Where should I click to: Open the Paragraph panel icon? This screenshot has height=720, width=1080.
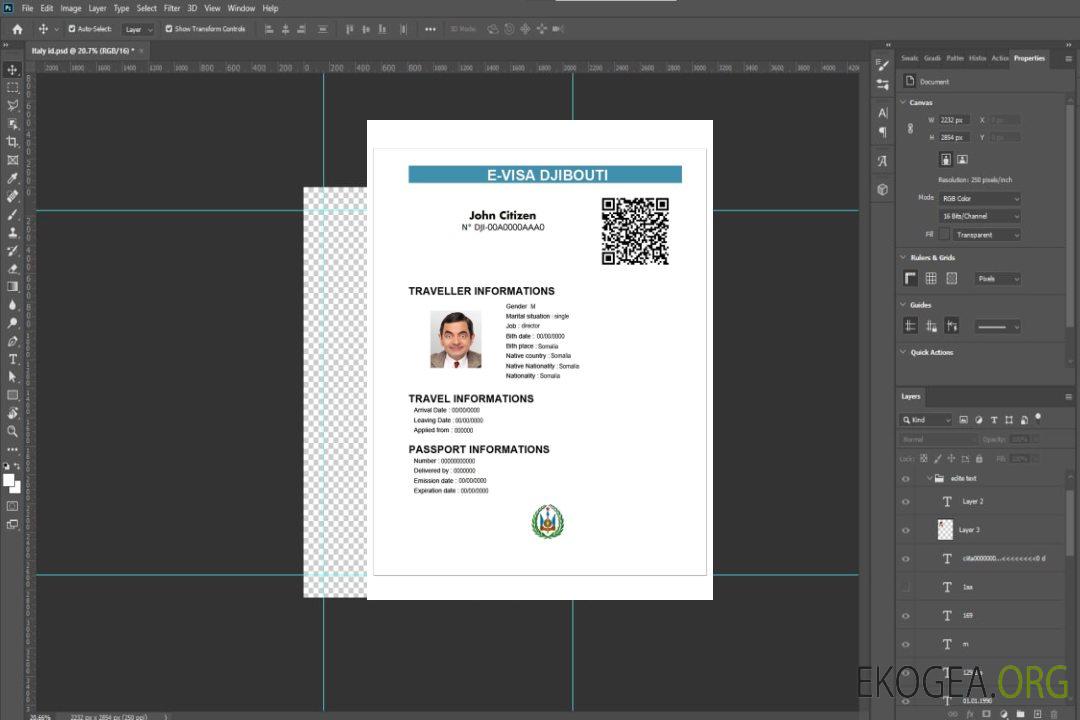pyautogui.click(x=882, y=132)
